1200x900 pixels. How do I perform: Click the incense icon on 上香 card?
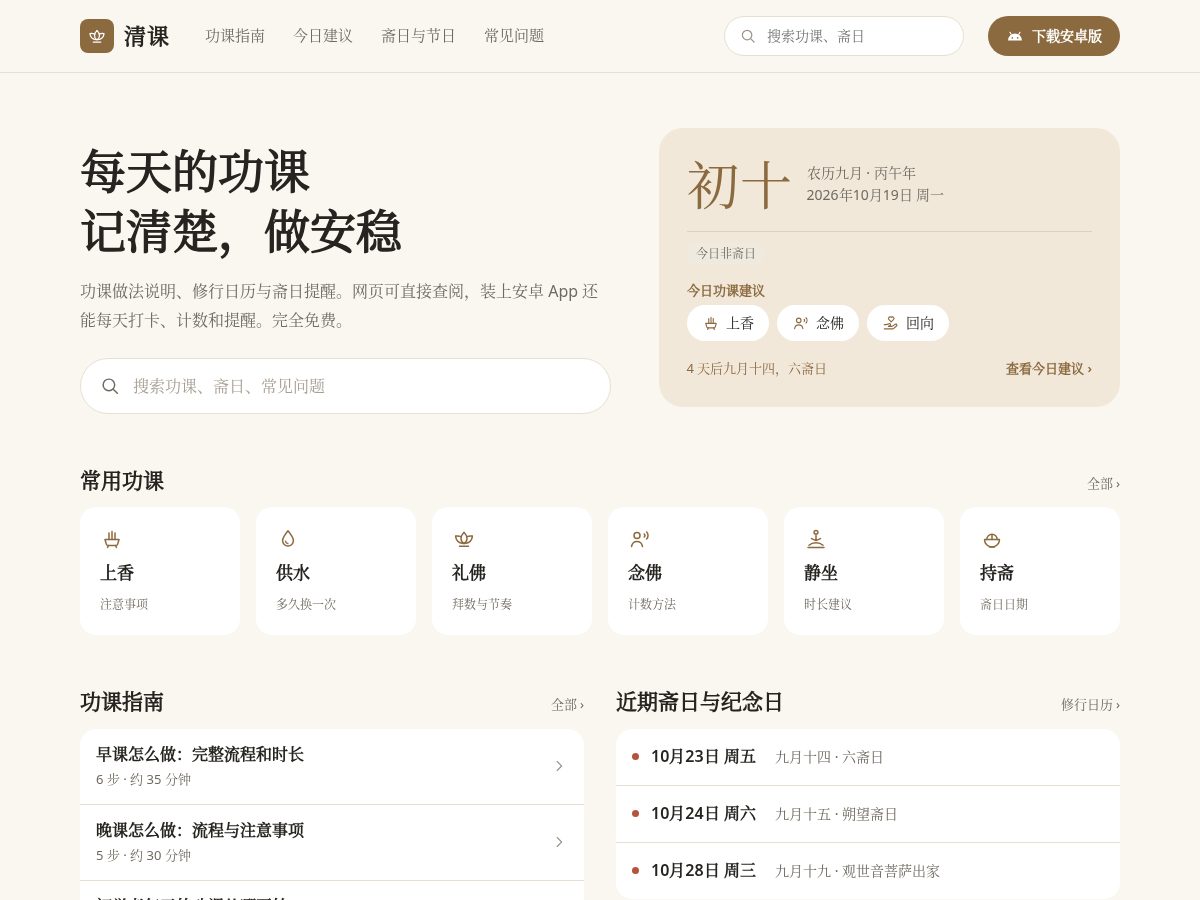(112, 539)
